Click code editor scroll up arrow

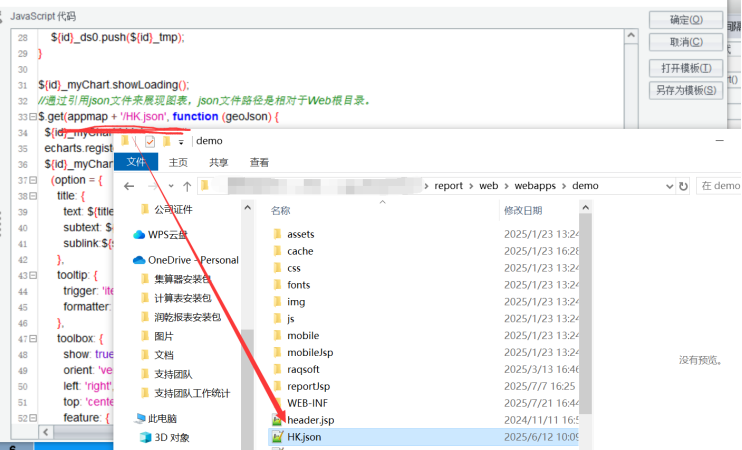coord(631,36)
